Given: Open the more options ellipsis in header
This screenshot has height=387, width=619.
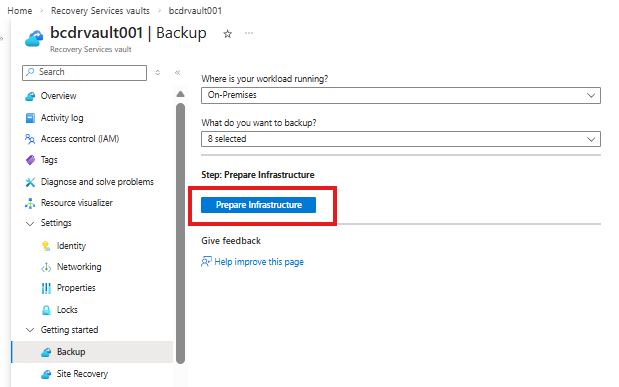Looking at the screenshot, I should [x=249, y=33].
